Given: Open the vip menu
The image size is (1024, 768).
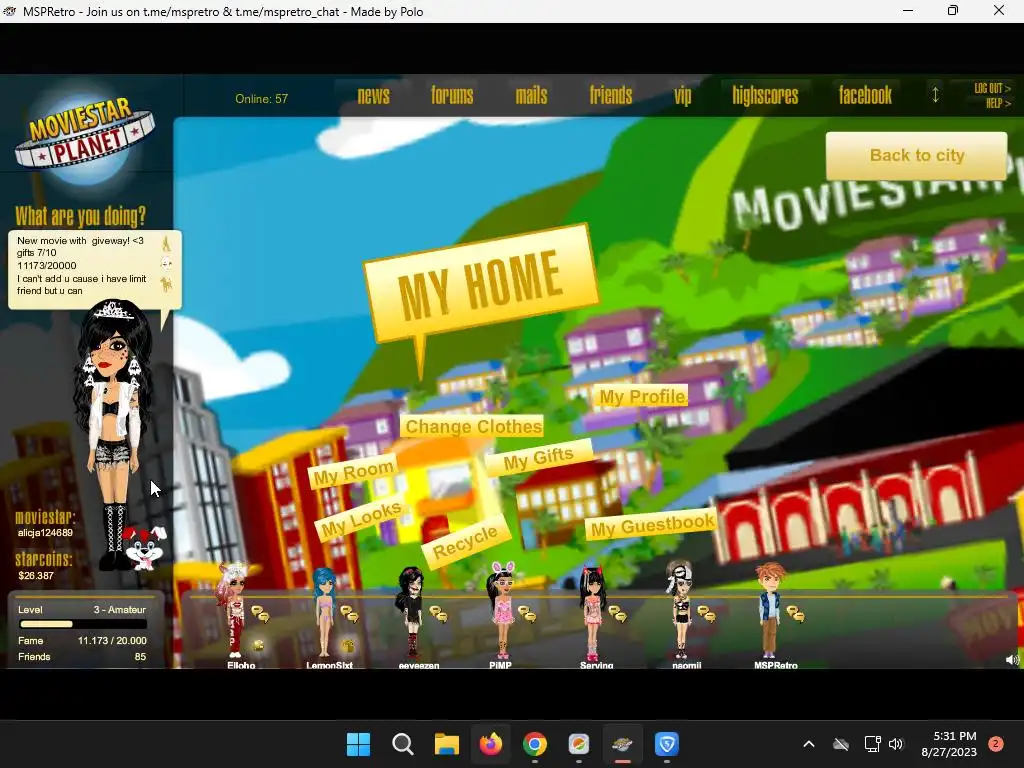Looking at the screenshot, I should pos(682,96).
